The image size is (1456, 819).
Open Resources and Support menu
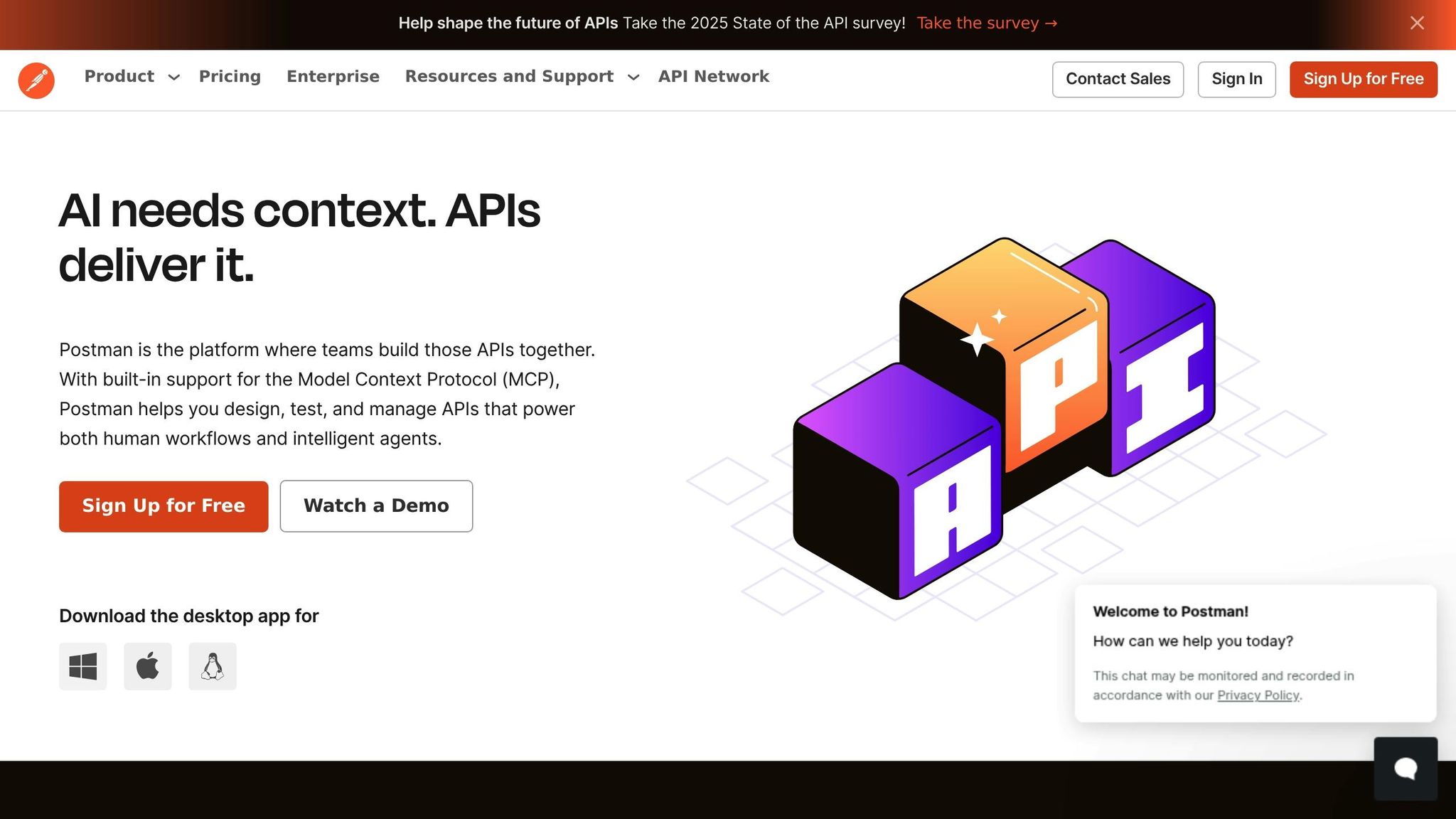pos(509,76)
